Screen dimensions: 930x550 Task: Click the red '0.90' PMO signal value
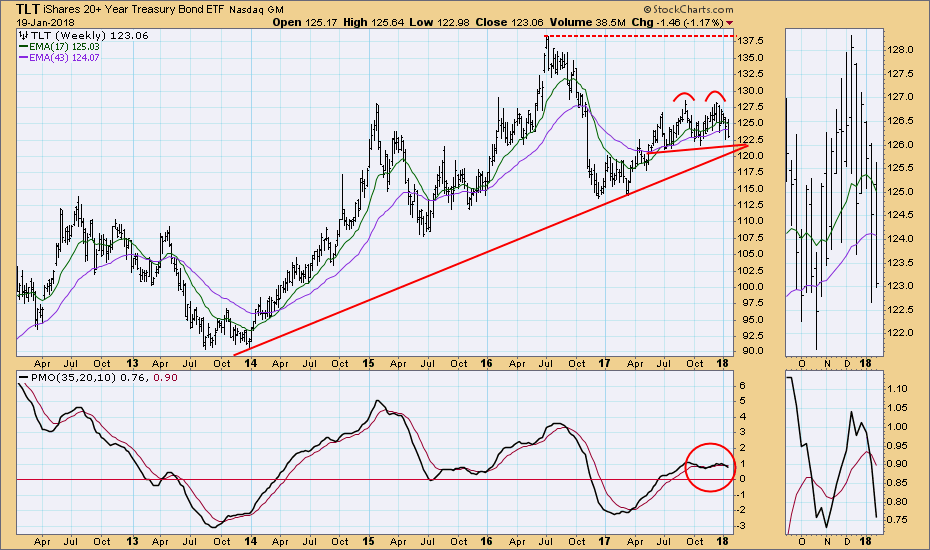coord(165,377)
